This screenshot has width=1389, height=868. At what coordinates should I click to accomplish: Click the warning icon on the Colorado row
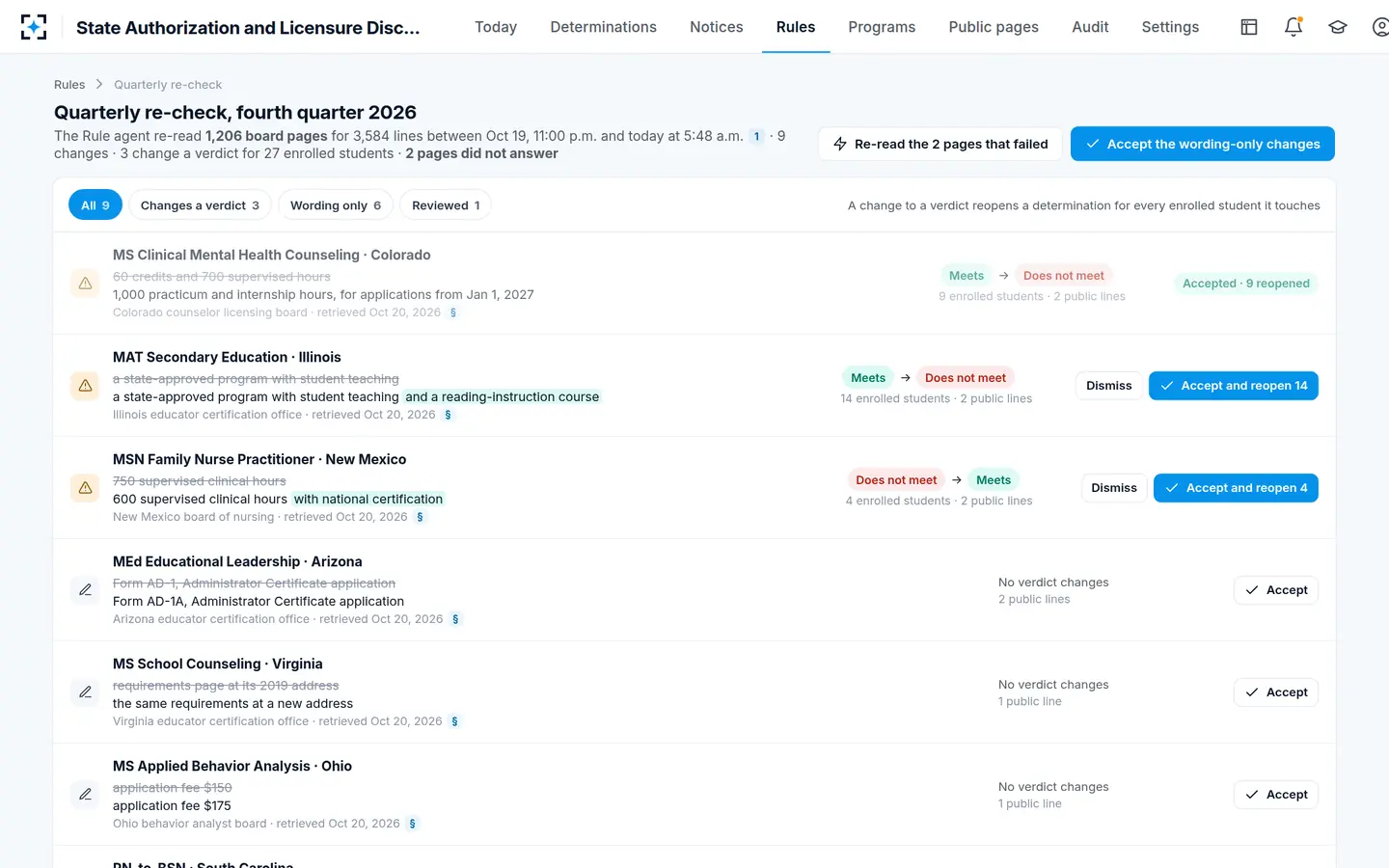pyautogui.click(x=86, y=284)
